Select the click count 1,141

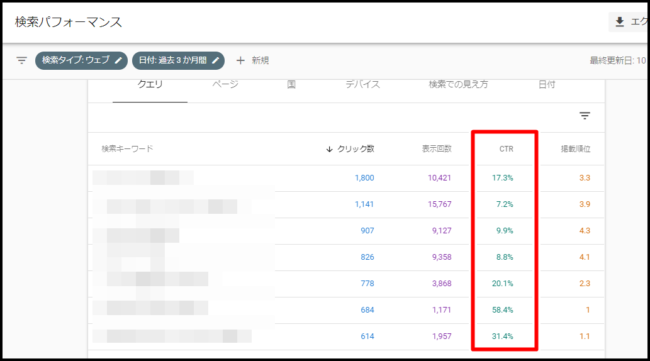(x=364, y=204)
